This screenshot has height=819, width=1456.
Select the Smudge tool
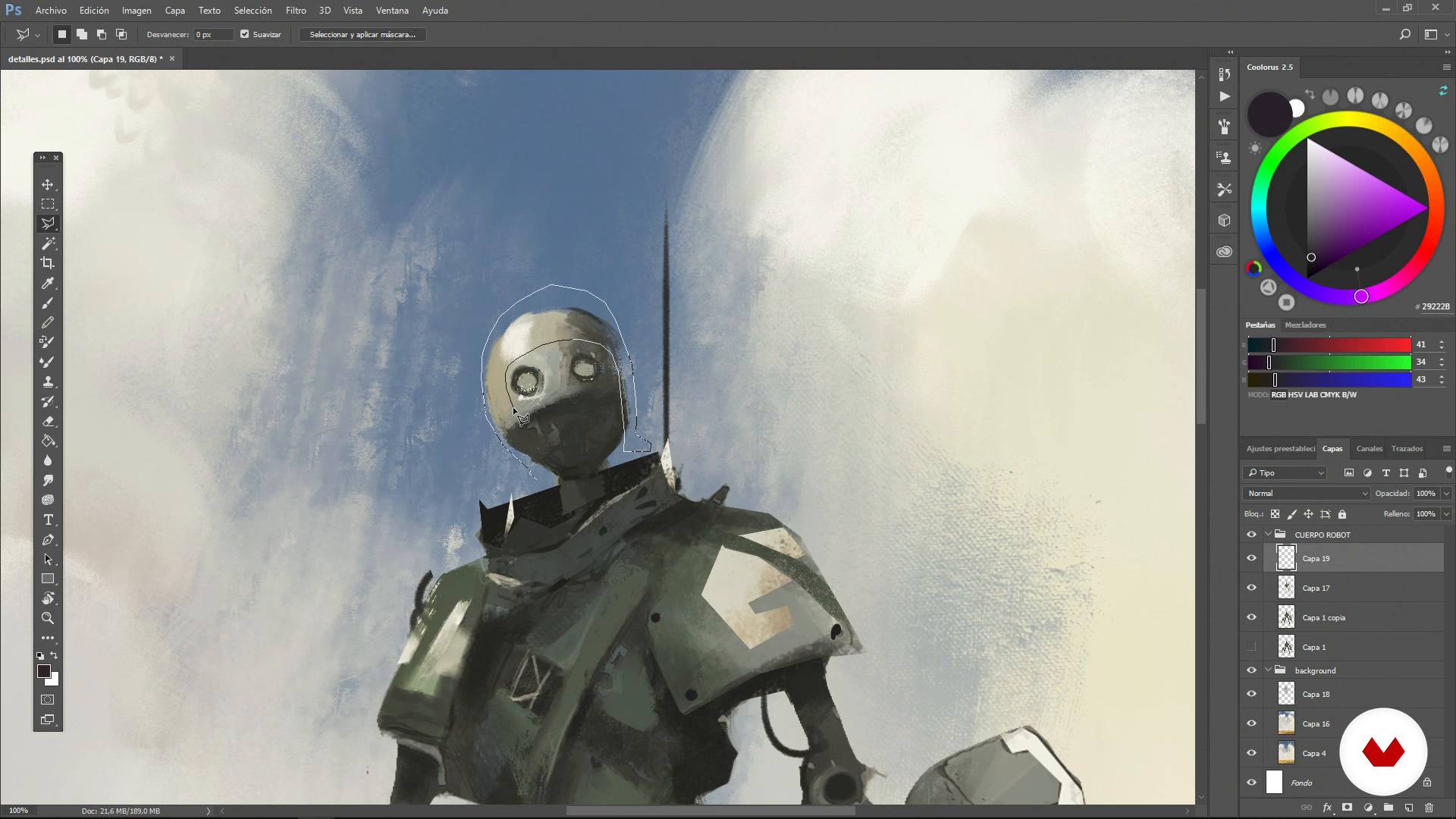48,480
